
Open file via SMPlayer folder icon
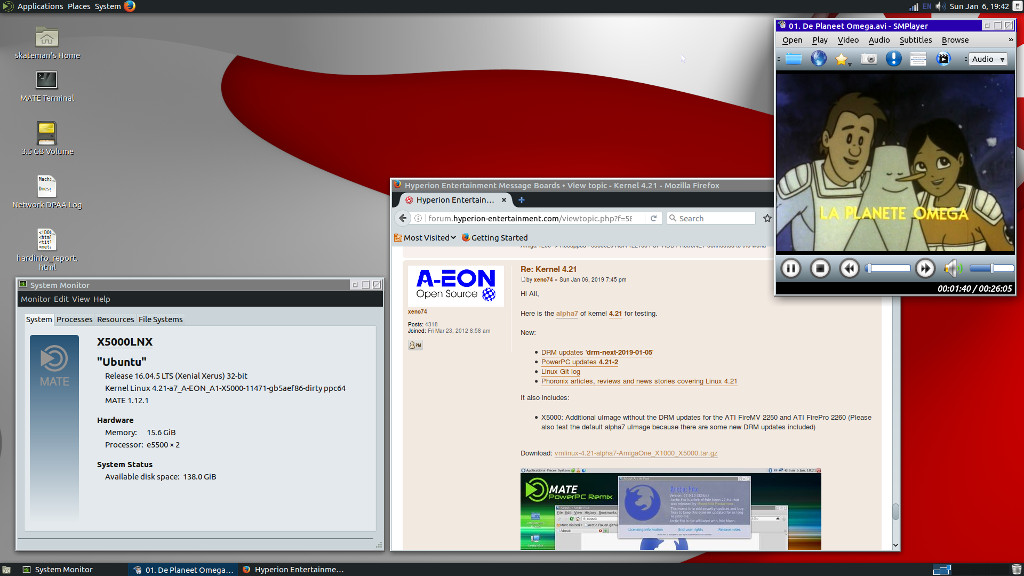(793, 59)
